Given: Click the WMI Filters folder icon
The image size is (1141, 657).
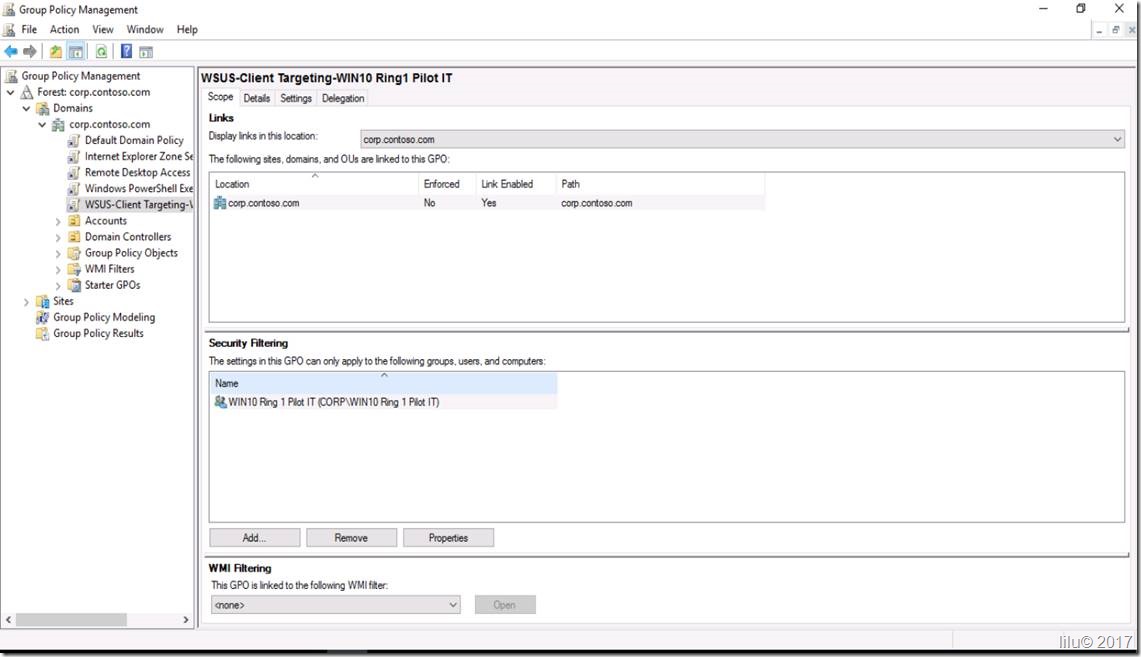Looking at the screenshot, I should 73,268.
